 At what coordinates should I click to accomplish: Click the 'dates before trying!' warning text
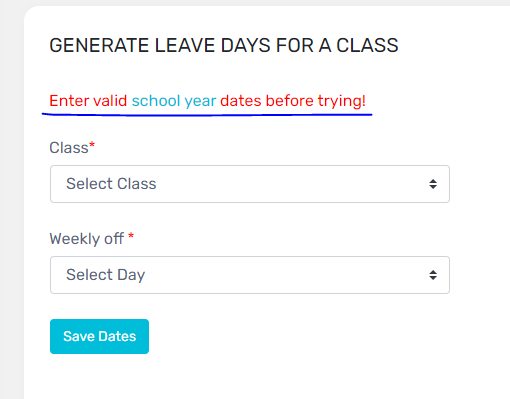click(x=293, y=101)
